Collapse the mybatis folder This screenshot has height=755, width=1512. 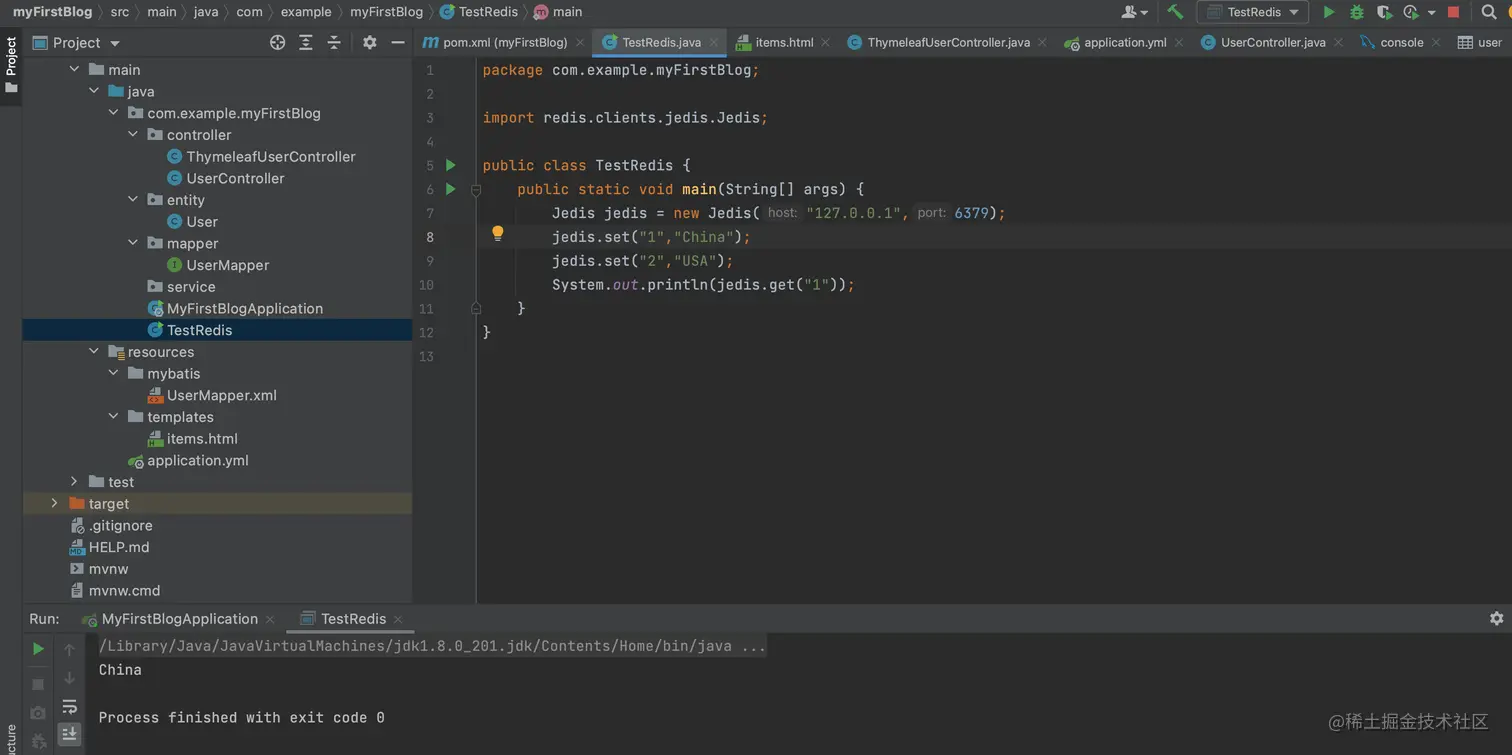[114, 373]
